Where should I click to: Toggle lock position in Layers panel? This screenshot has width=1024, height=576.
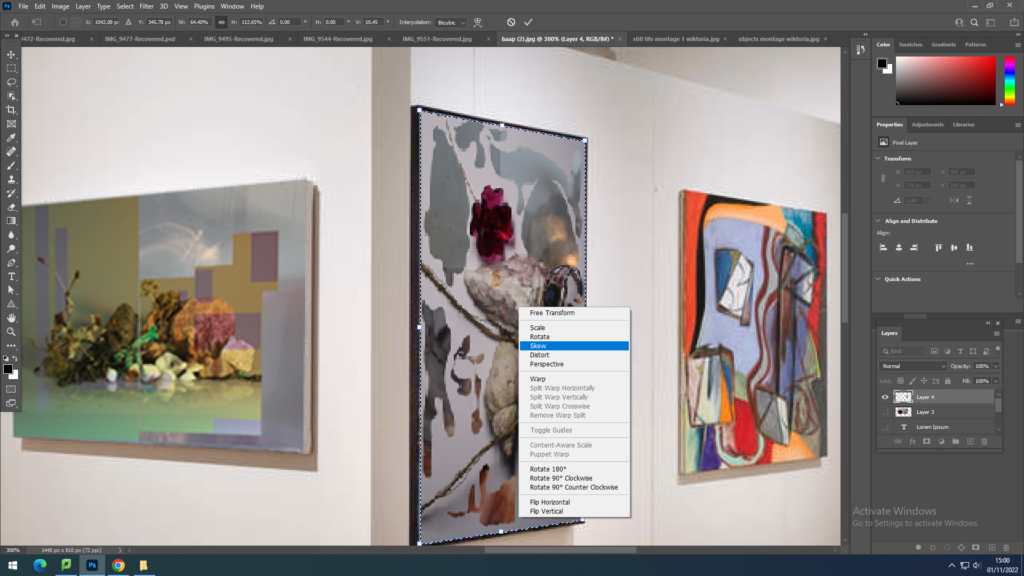(x=924, y=381)
